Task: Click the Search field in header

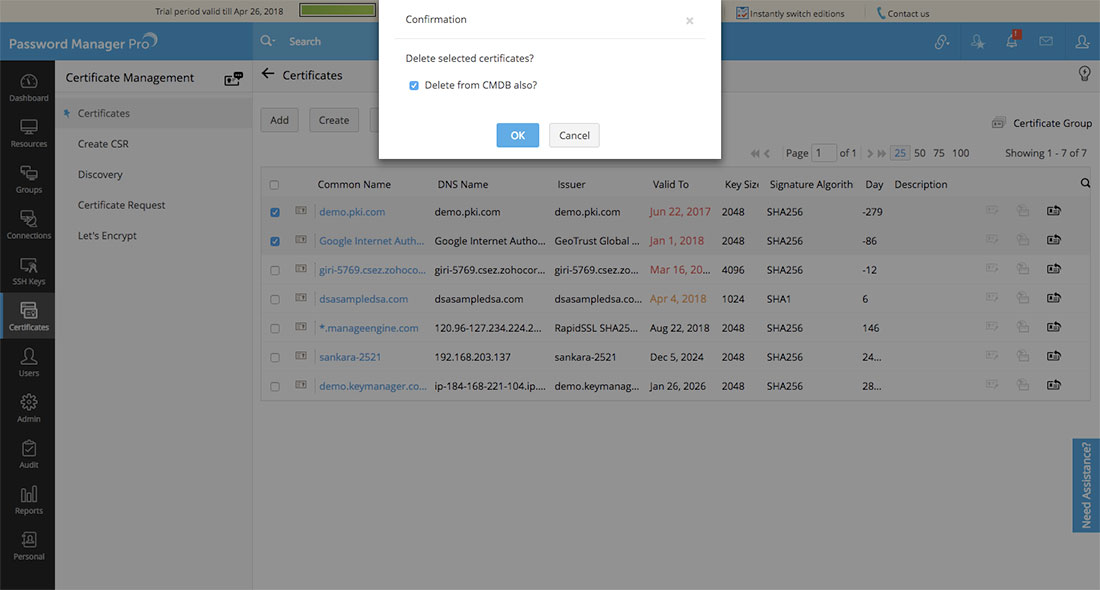Action: (x=304, y=41)
